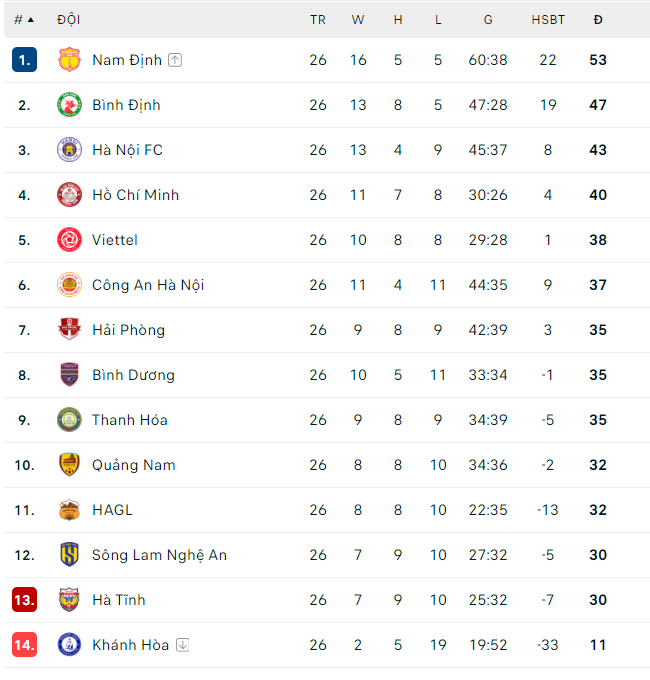Click the W wins column header
The width and height of the screenshot is (650, 680).
(x=358, y=19)
